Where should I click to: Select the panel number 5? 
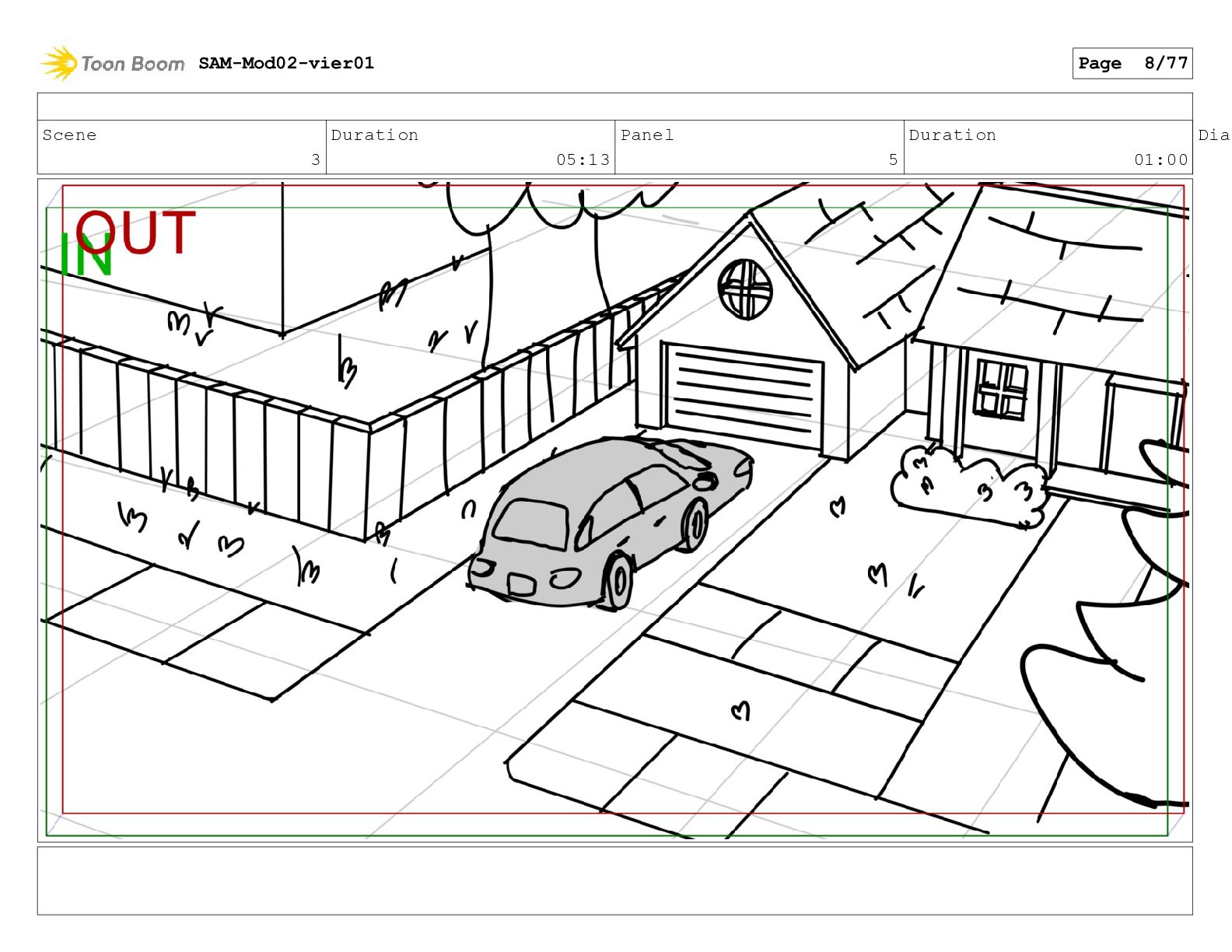pos(893,159)
